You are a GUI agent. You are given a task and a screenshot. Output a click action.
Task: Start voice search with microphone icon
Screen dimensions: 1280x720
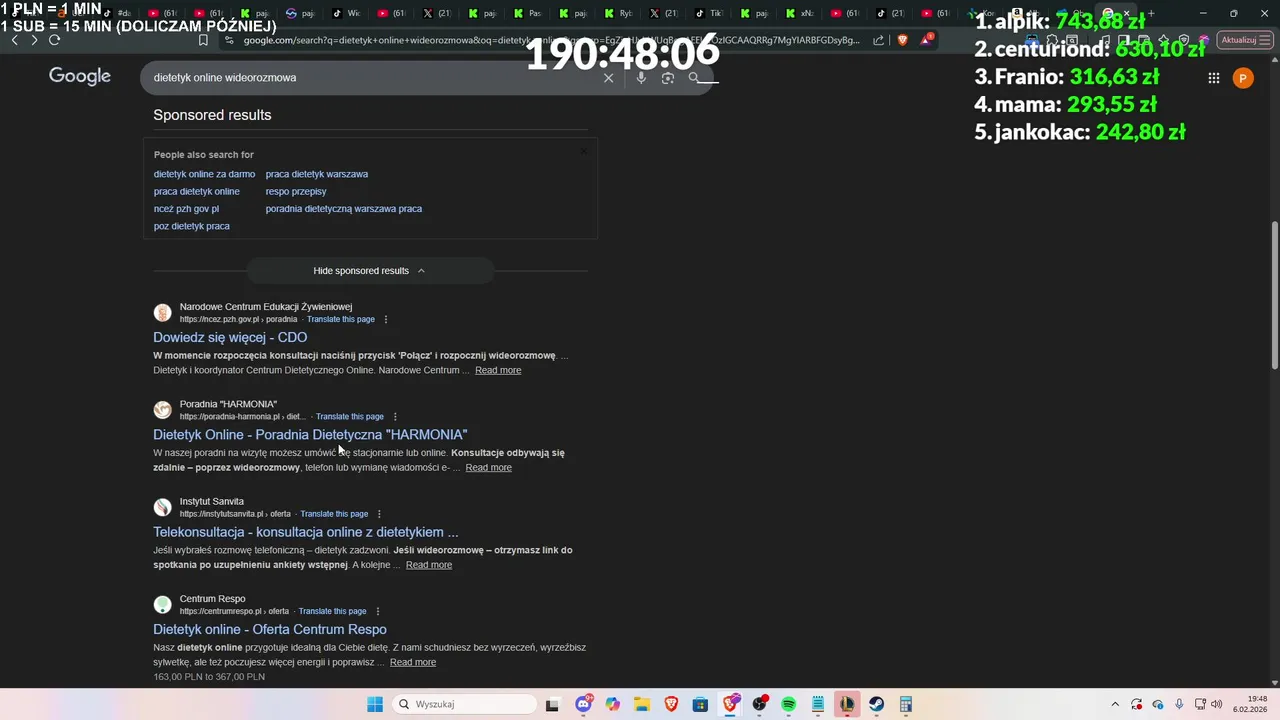tap(641, 78)
